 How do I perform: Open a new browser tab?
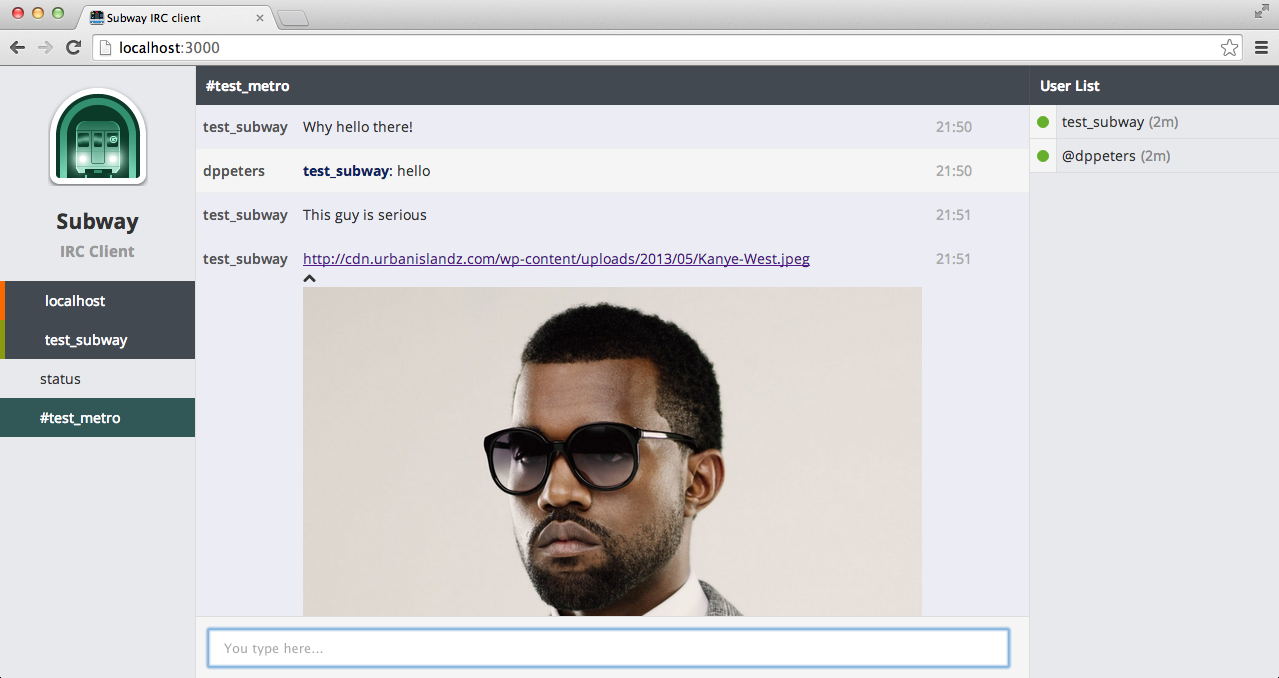tap(293, 18)
